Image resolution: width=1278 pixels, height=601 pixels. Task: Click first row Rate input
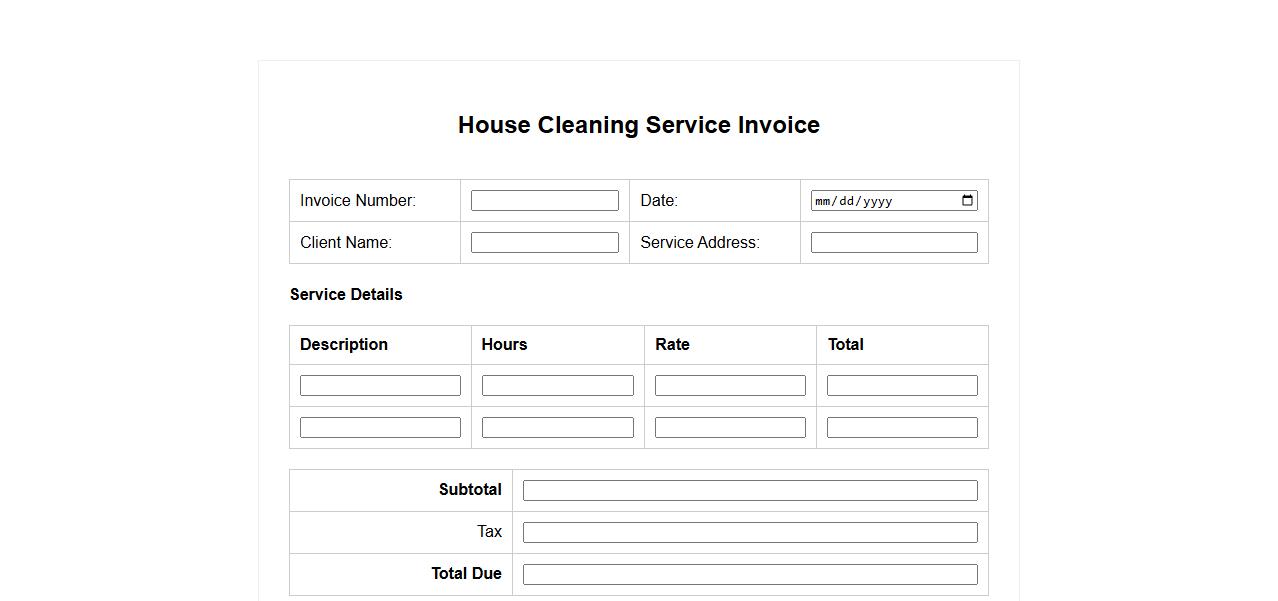click(x=730, y=386)
